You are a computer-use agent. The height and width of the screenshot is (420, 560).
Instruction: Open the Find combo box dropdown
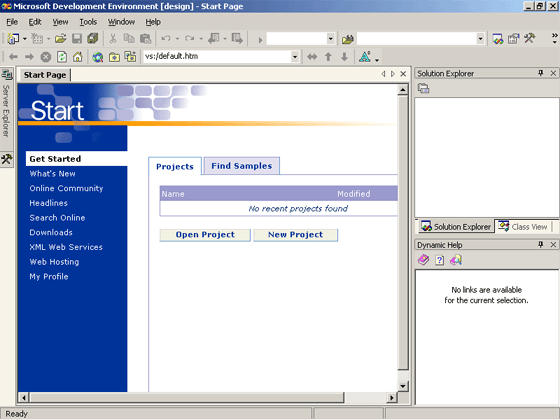pos(480,39)
